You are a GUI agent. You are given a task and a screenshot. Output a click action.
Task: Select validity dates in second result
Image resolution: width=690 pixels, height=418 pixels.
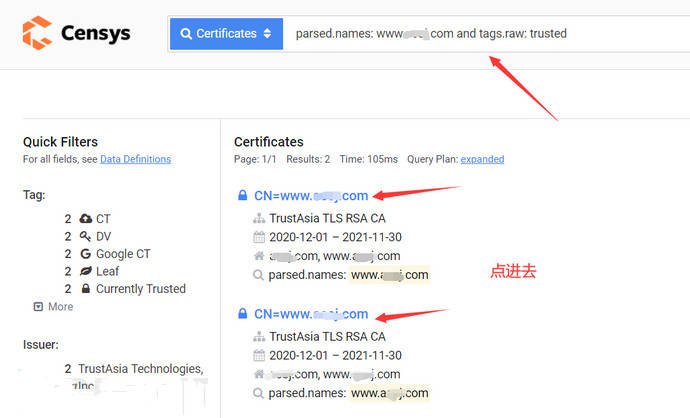click(x=335, y=356)
